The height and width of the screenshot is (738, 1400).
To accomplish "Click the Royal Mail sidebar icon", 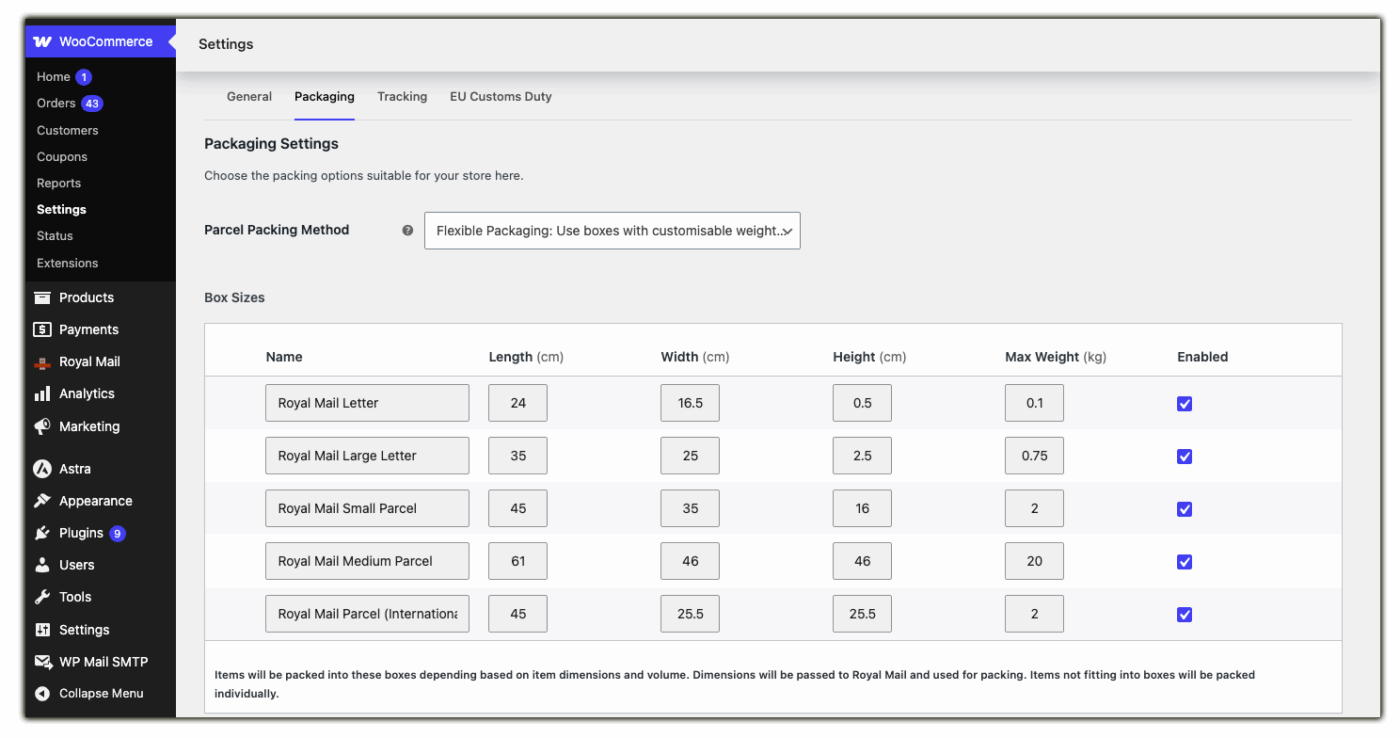I will [x=42, y=362].
